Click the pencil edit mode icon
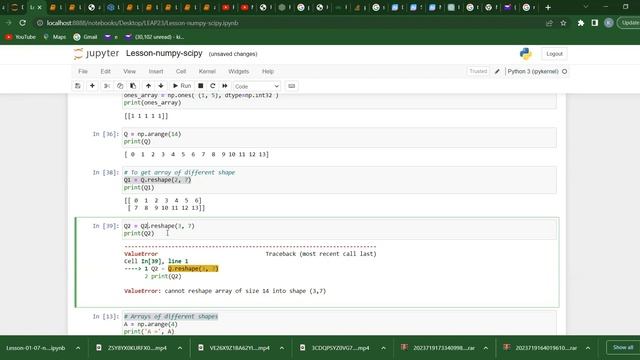 pos(497,71)
